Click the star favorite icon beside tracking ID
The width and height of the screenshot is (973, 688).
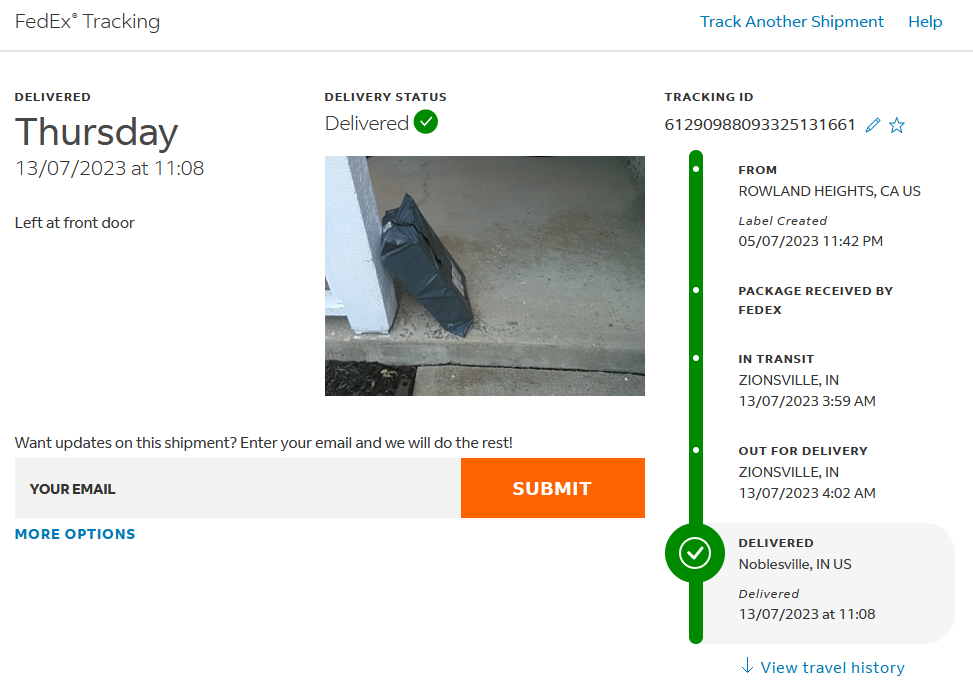point(897,125)
